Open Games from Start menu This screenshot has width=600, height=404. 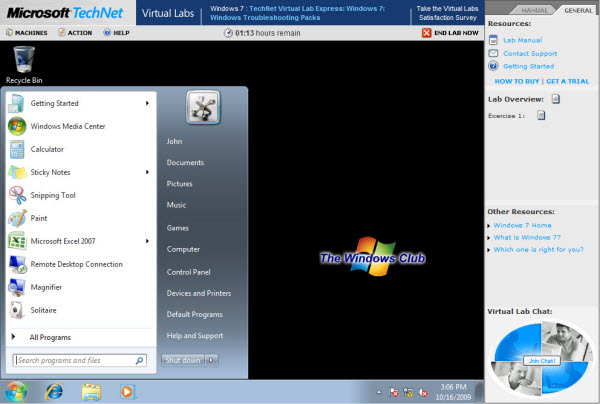(x=178, y=228)
